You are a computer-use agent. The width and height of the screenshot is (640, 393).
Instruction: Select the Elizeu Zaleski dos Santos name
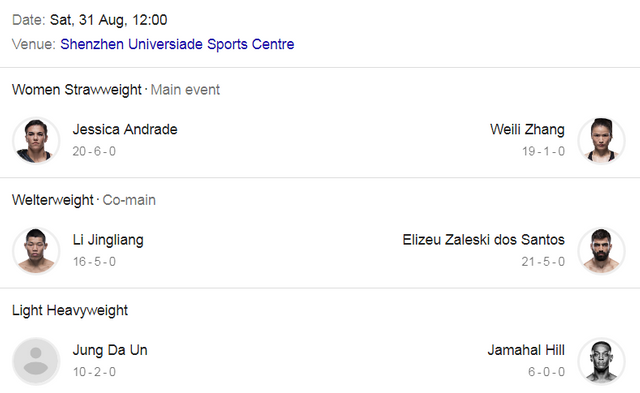(484, 240)
